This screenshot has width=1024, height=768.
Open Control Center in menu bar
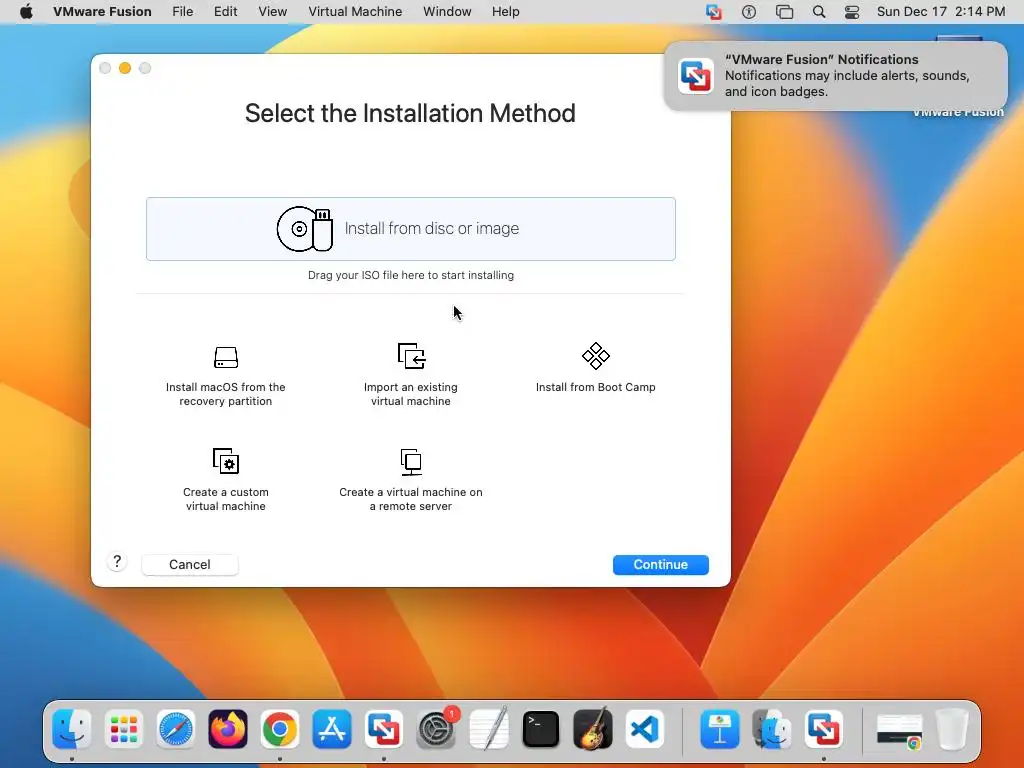pos(852,12)
